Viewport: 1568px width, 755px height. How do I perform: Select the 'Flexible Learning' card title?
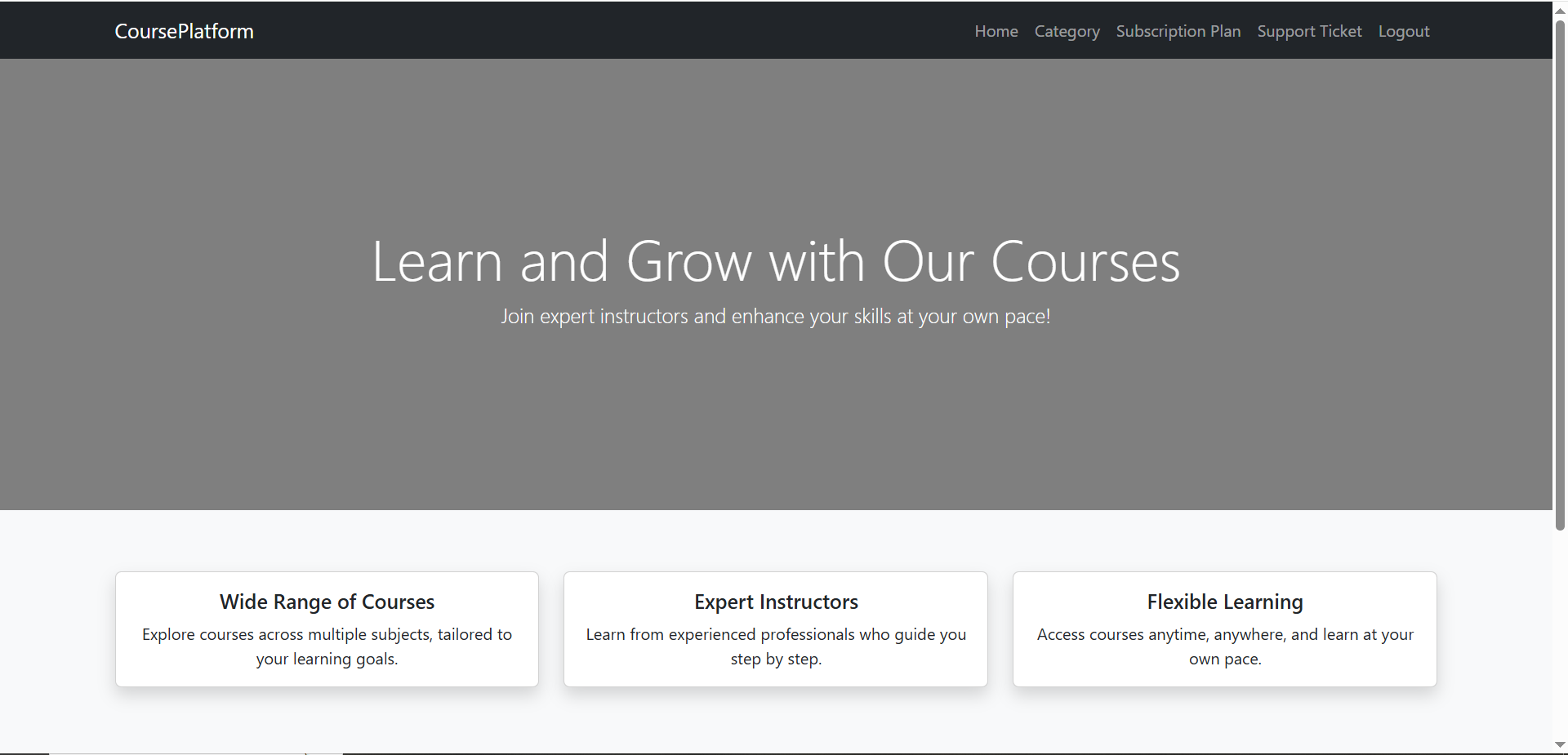pos(1224,602)
